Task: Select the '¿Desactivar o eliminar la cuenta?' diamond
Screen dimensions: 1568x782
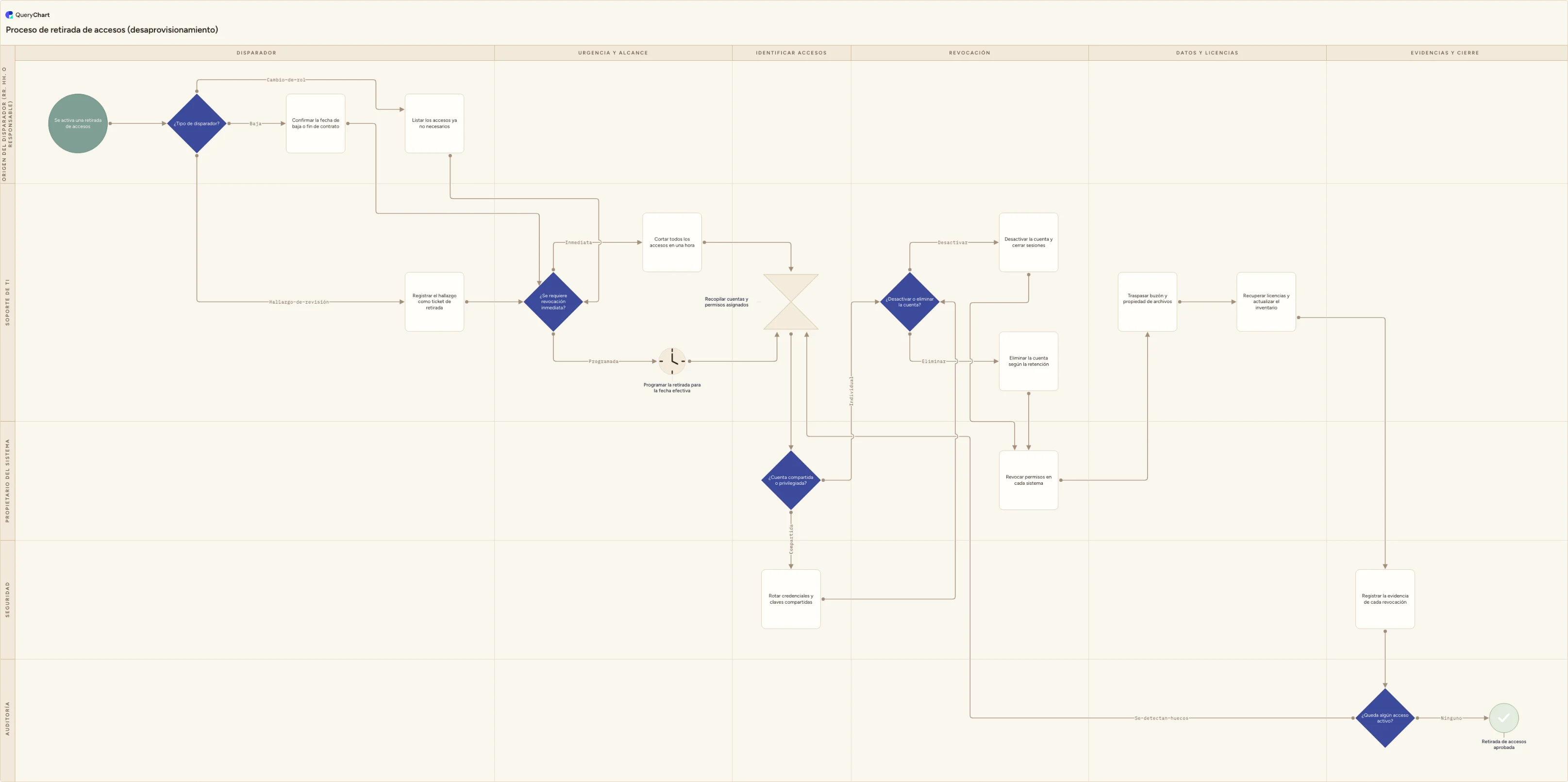Action: coord(909,302)
